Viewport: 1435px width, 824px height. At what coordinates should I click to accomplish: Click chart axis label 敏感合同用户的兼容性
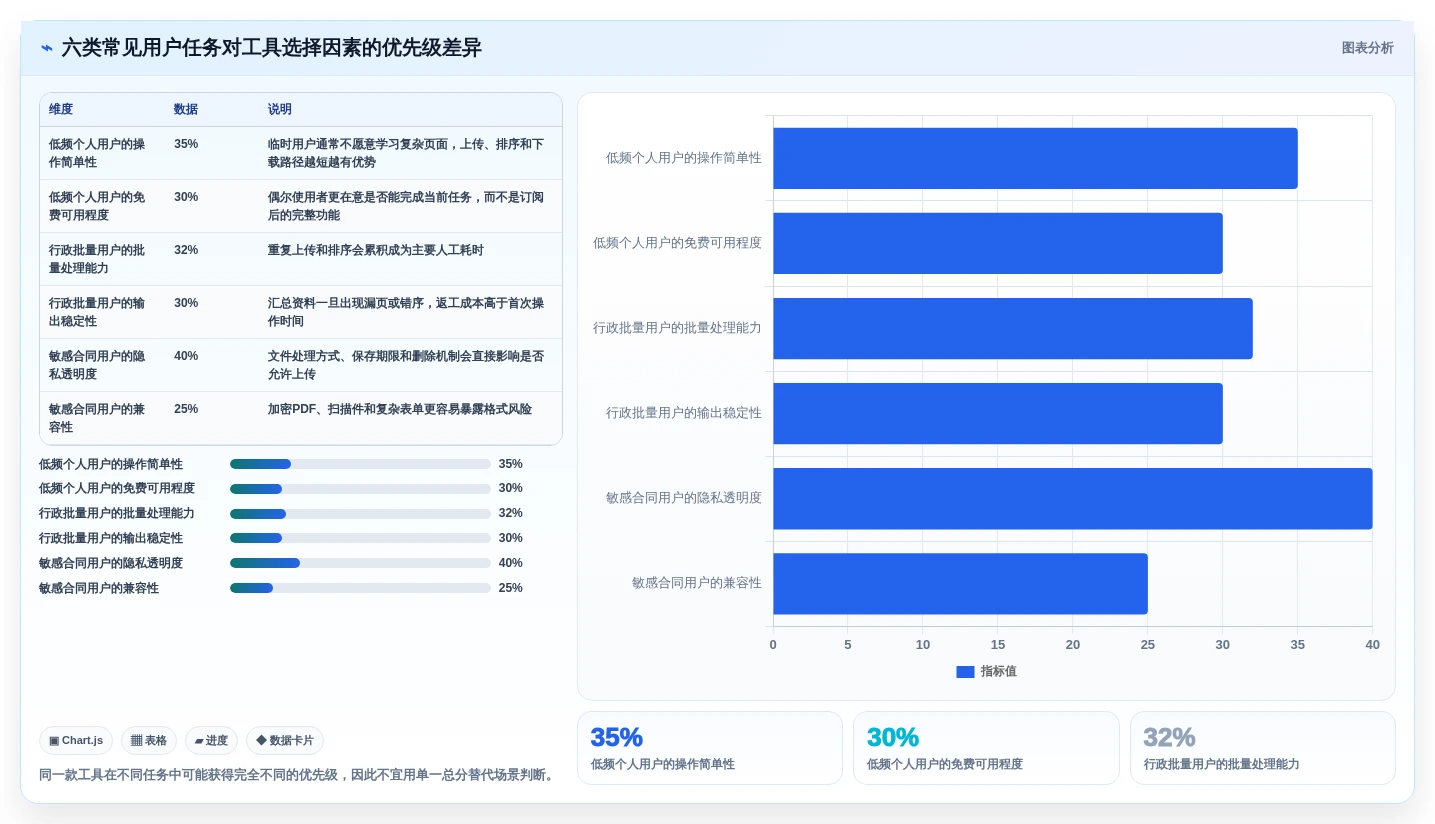click(697, 583)
